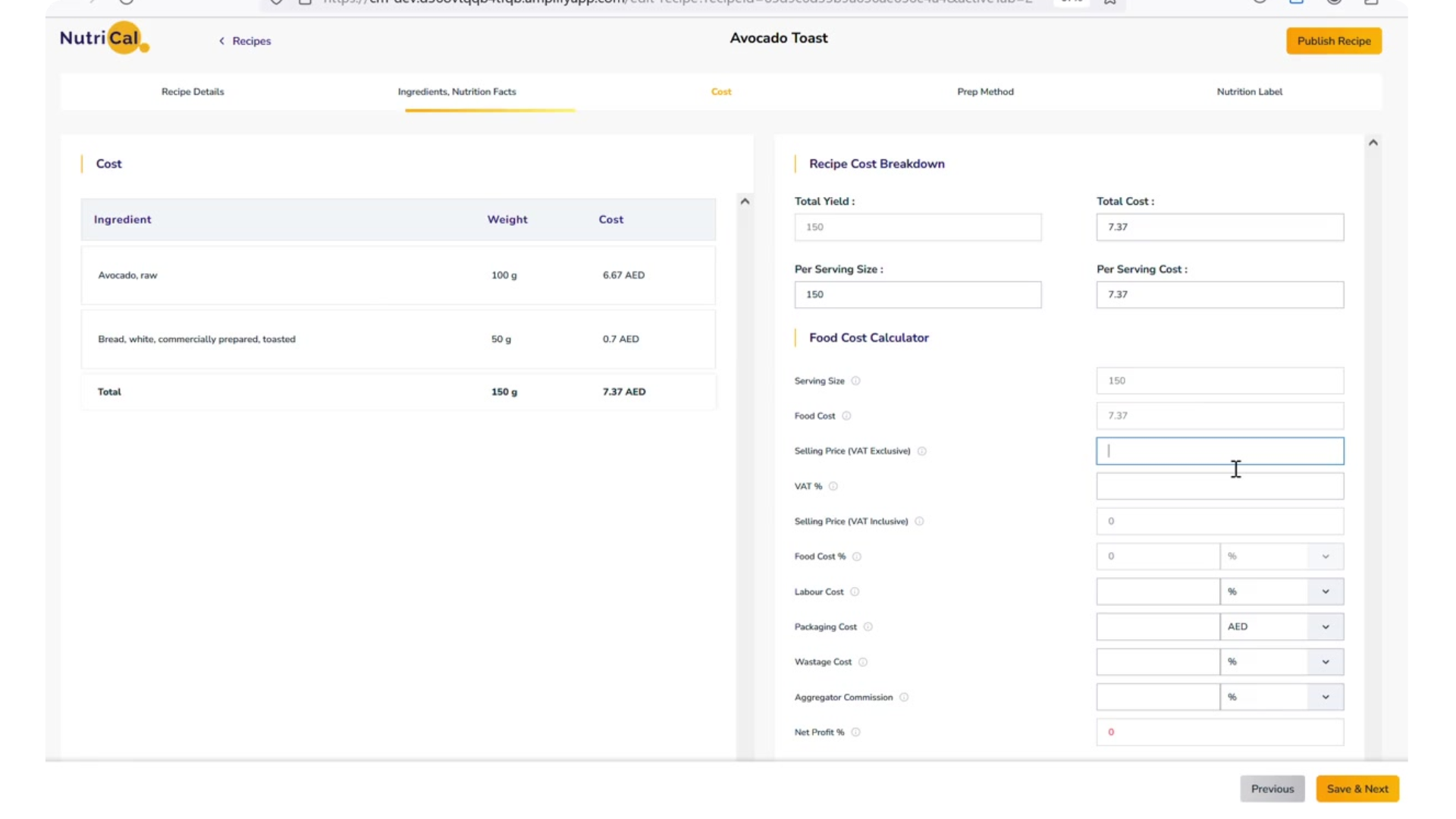The height and width of the screenshot is (819, 1456).
Task: Click the info icon next to Food Cost
Action: (x=846, y=416)
